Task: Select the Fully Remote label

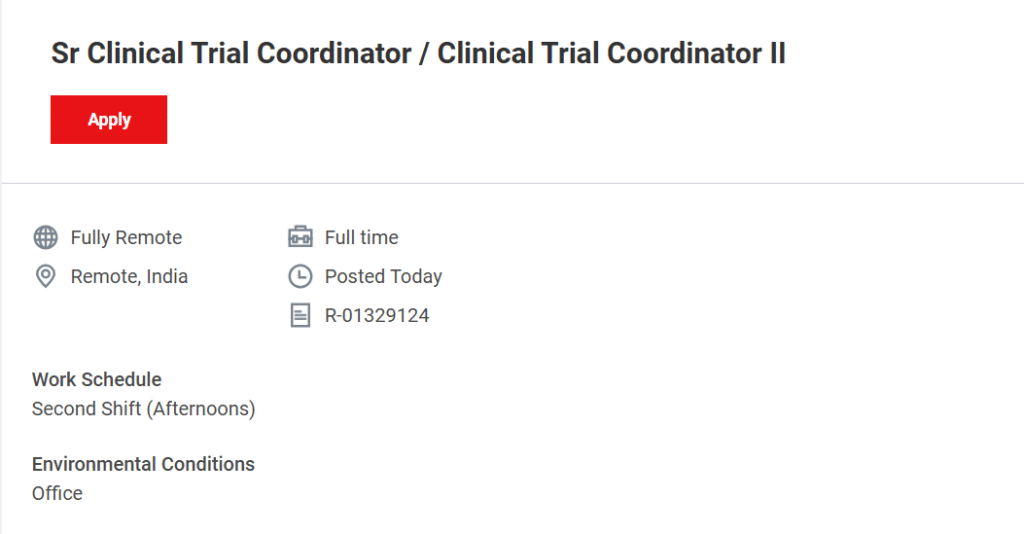Action: tap(126, 237)
